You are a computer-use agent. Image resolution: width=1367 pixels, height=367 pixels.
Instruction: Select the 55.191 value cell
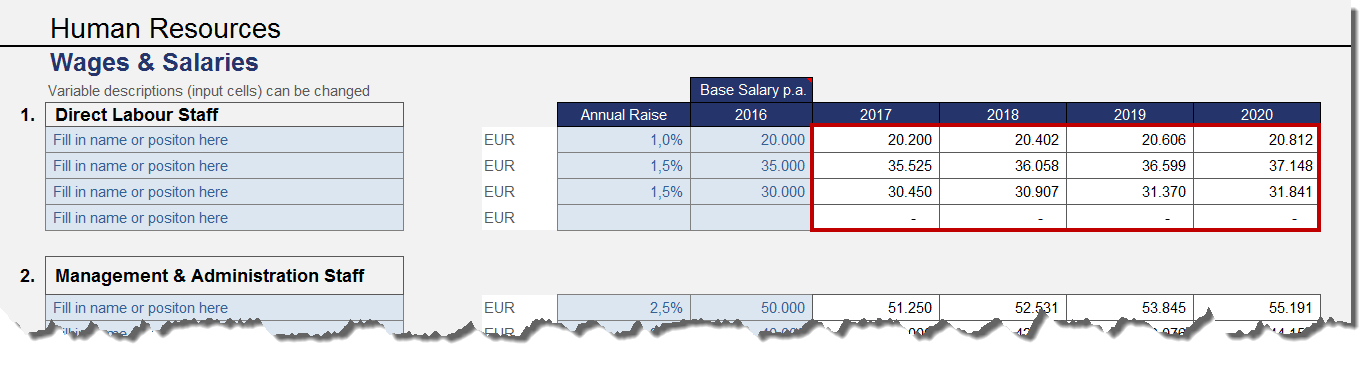(1257, 308)
